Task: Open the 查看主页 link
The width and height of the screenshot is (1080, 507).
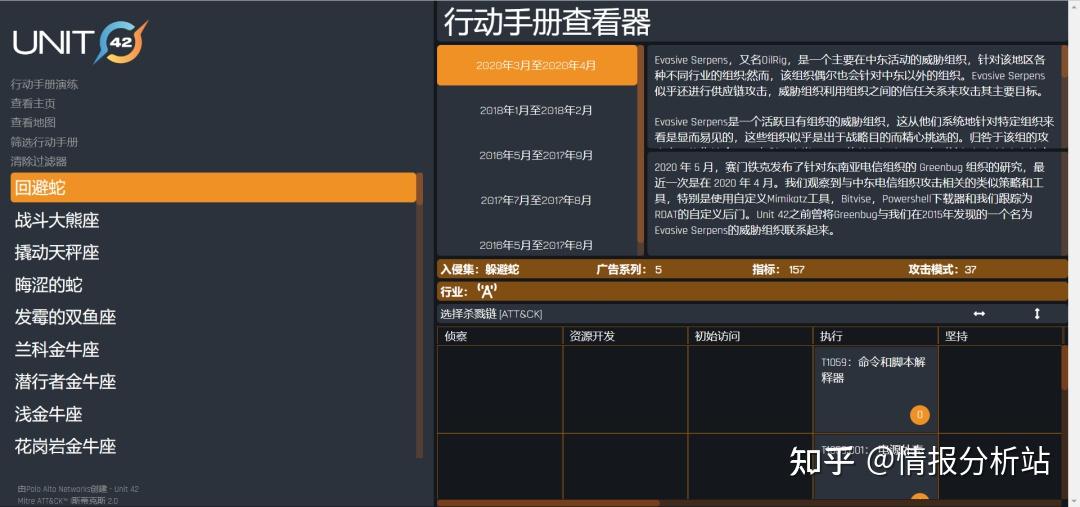Action: 33,103
